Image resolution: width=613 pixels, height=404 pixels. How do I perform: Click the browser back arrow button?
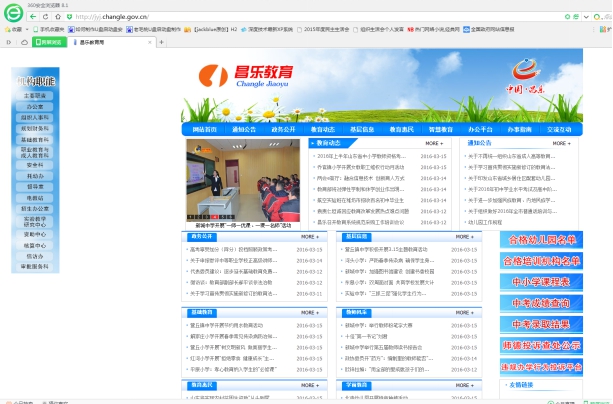tap(35, 17)
